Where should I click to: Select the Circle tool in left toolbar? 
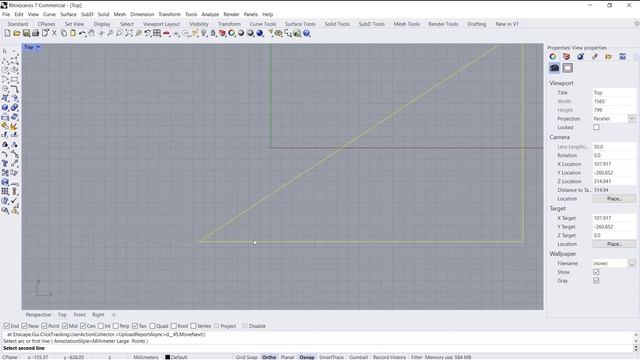point(5,70)
